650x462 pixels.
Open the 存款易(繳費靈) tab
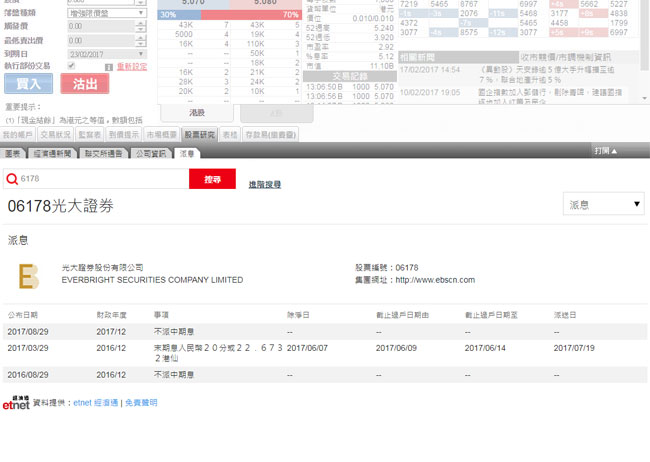click(x=270, y=134)
